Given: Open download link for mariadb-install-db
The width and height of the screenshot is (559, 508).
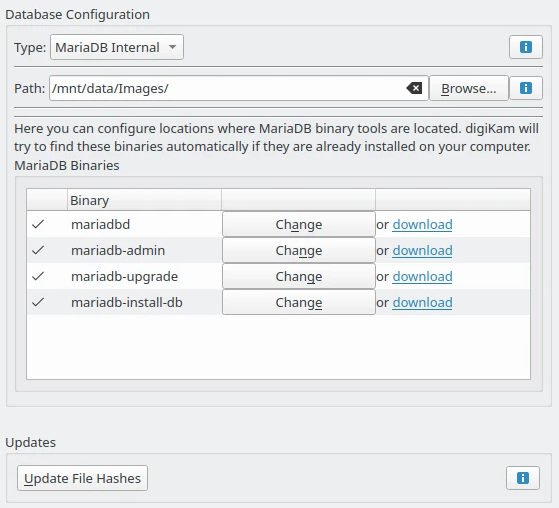Looking at the screenshot, I should [x=422, y=303].
